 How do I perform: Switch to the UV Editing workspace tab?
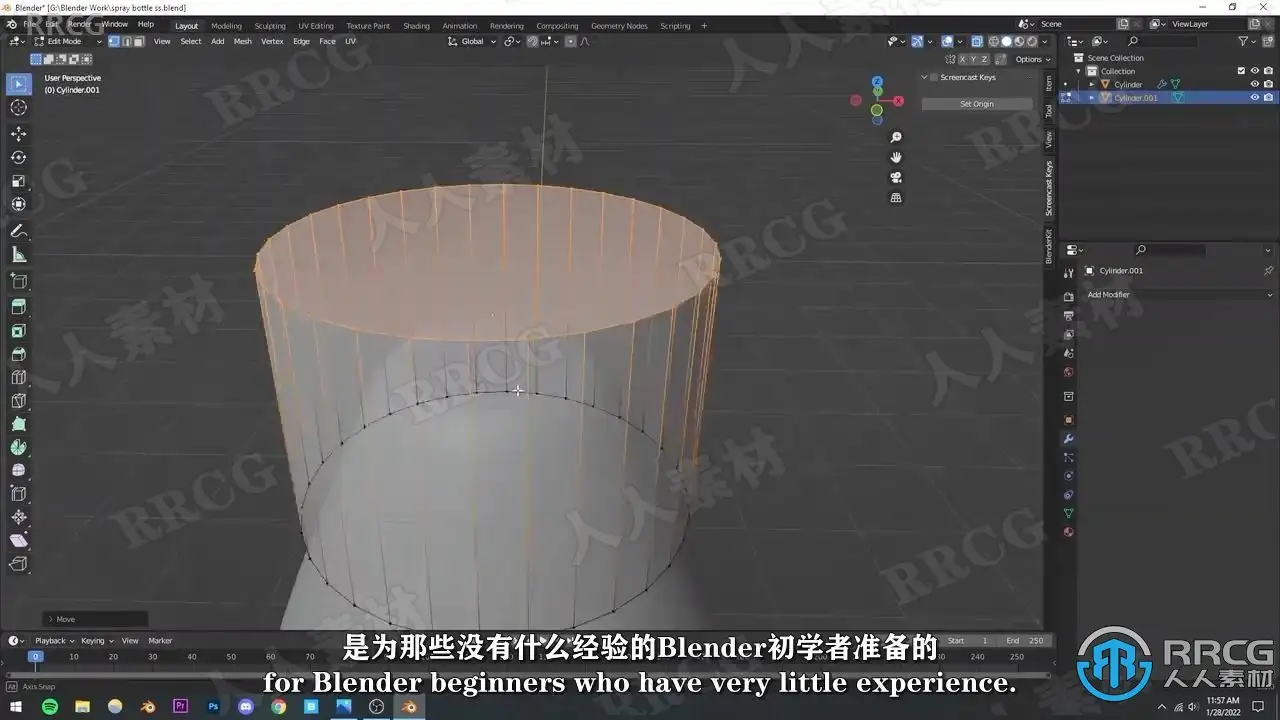(x=316, y=25)
